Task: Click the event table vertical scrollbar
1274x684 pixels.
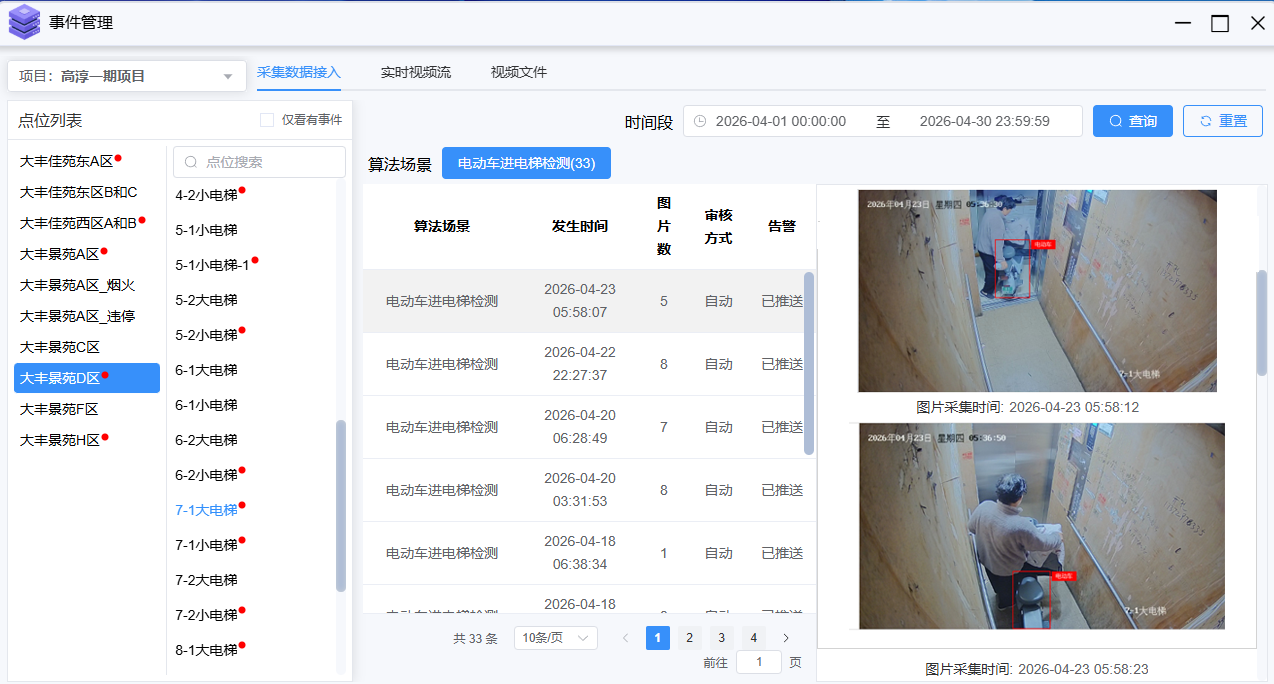Action: click(x=809, y=363)
